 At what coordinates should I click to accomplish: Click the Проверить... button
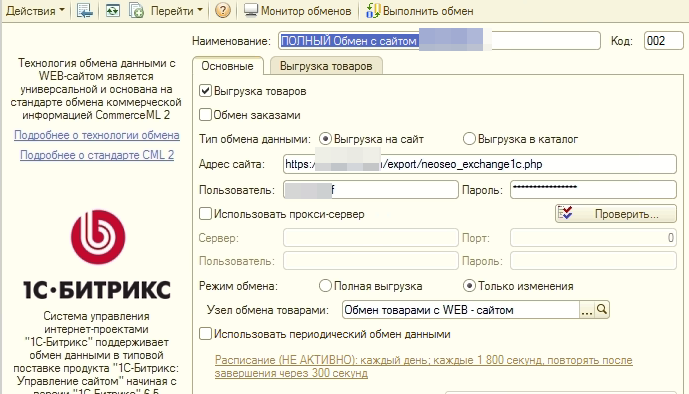click(616, 214)
